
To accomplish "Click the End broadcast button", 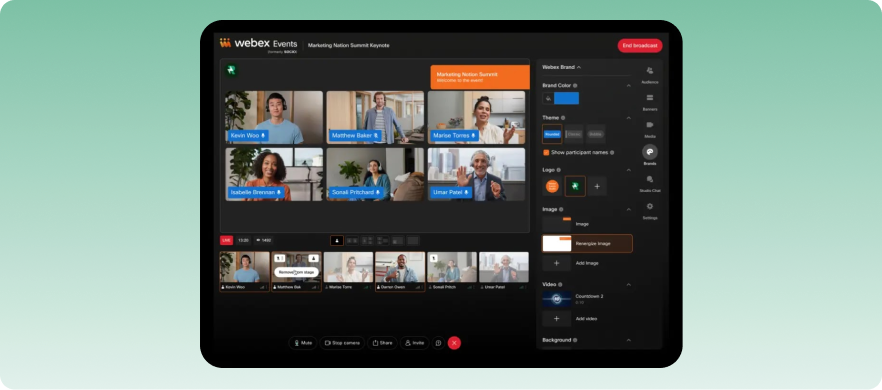I will point(640,46).
